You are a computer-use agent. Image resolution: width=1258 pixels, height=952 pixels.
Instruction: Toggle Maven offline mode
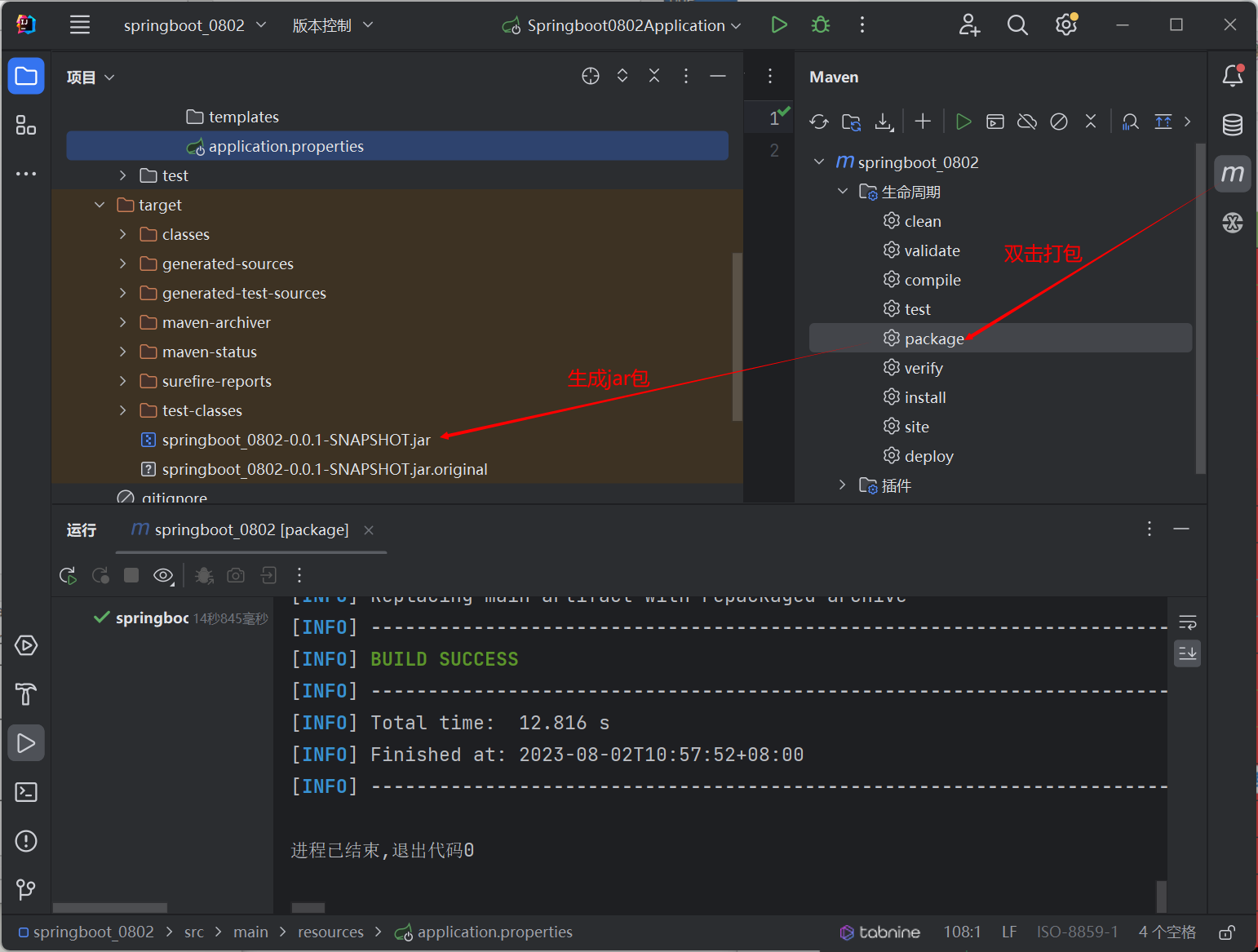1026,121
